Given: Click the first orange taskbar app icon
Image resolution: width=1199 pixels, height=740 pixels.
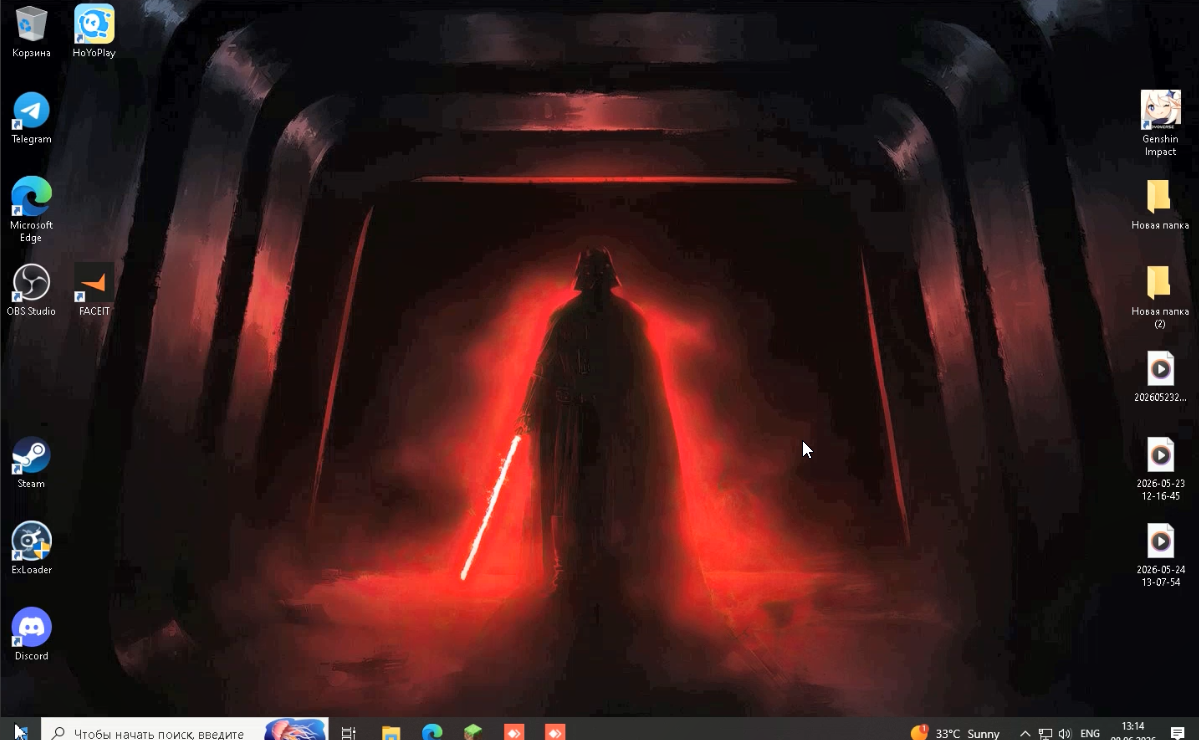Looking at the screenshot, I should [x=514, y=732].
